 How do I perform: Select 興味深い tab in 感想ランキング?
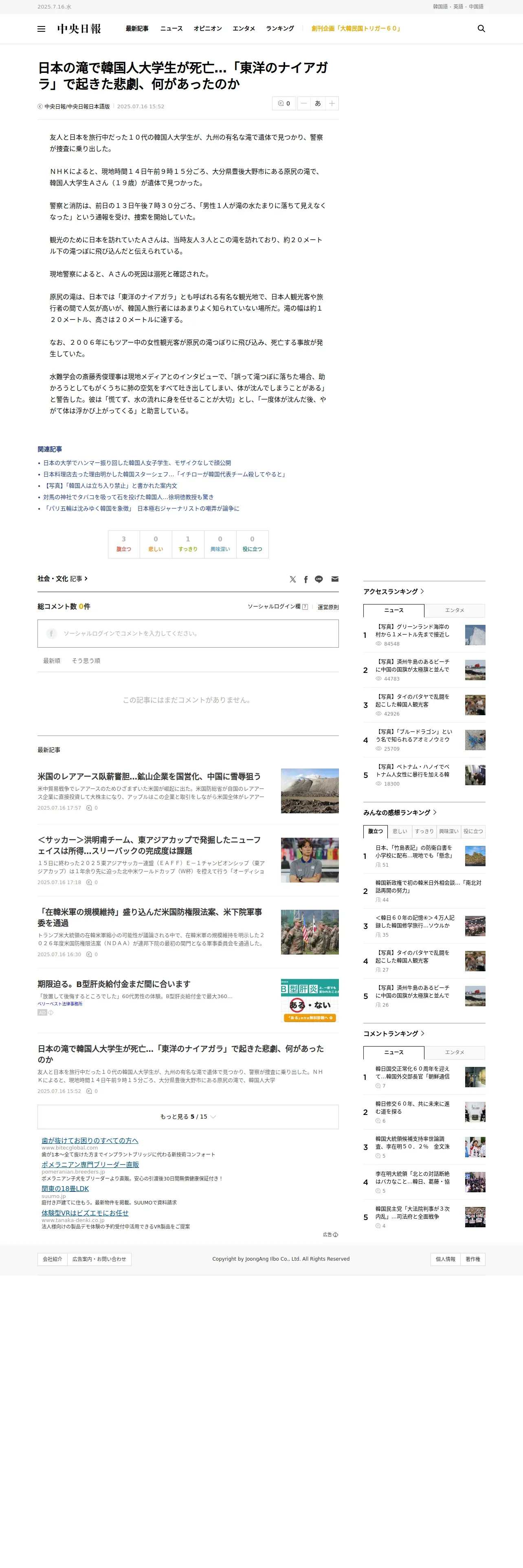(x=449, y=832)
